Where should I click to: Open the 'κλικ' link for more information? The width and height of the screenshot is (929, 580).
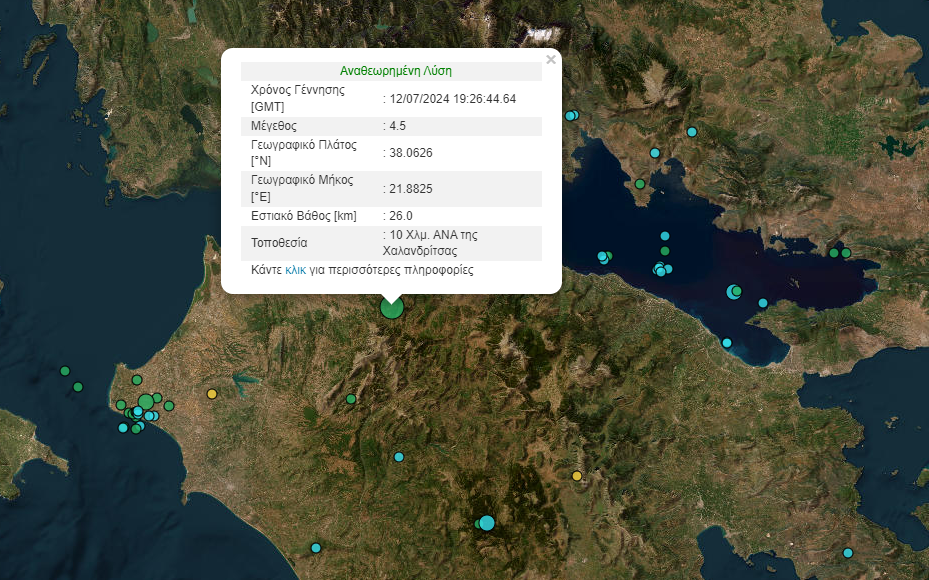tap(295, 270)
